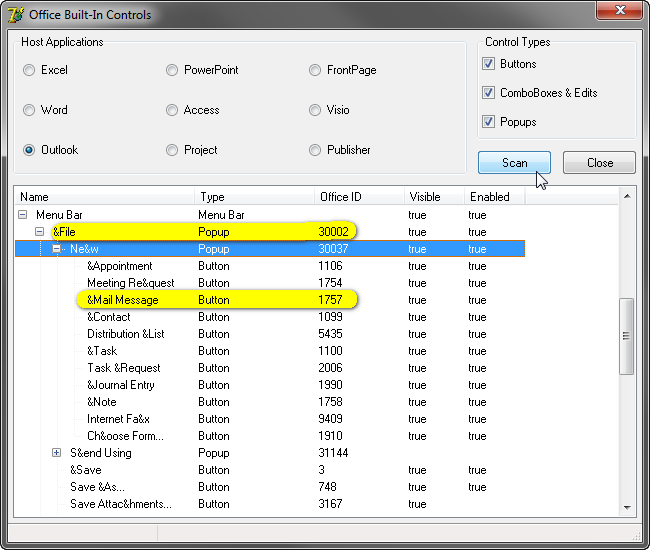Click the vertical scrollbar thumb

626,336
